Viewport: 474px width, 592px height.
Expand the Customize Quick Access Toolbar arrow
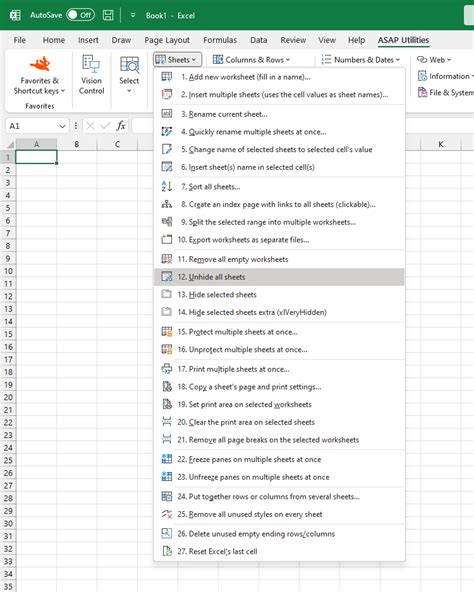(x=133, y=15)
